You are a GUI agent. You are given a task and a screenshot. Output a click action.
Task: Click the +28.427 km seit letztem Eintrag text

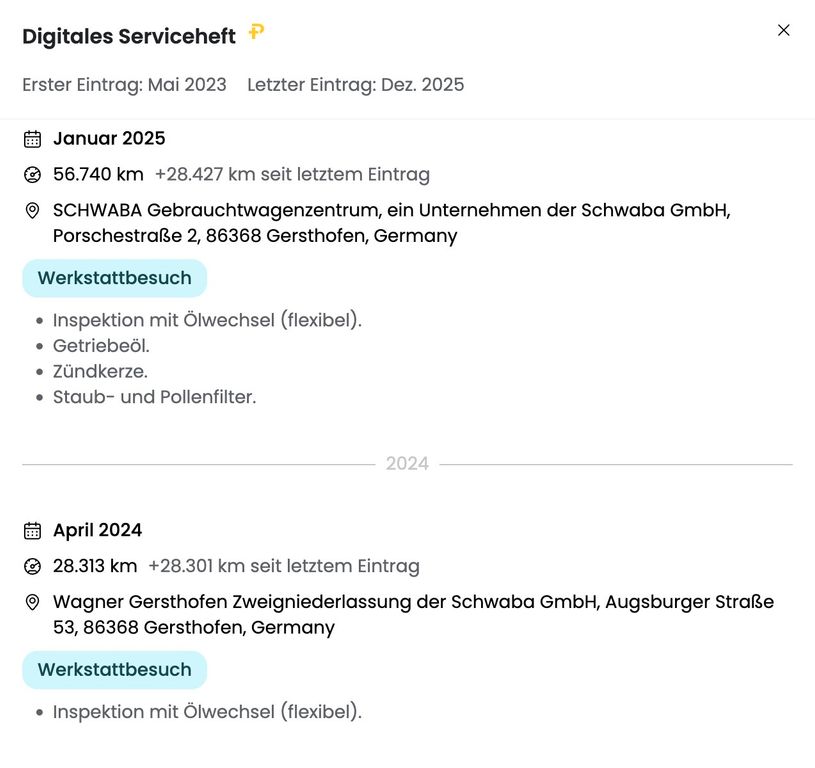292,175
